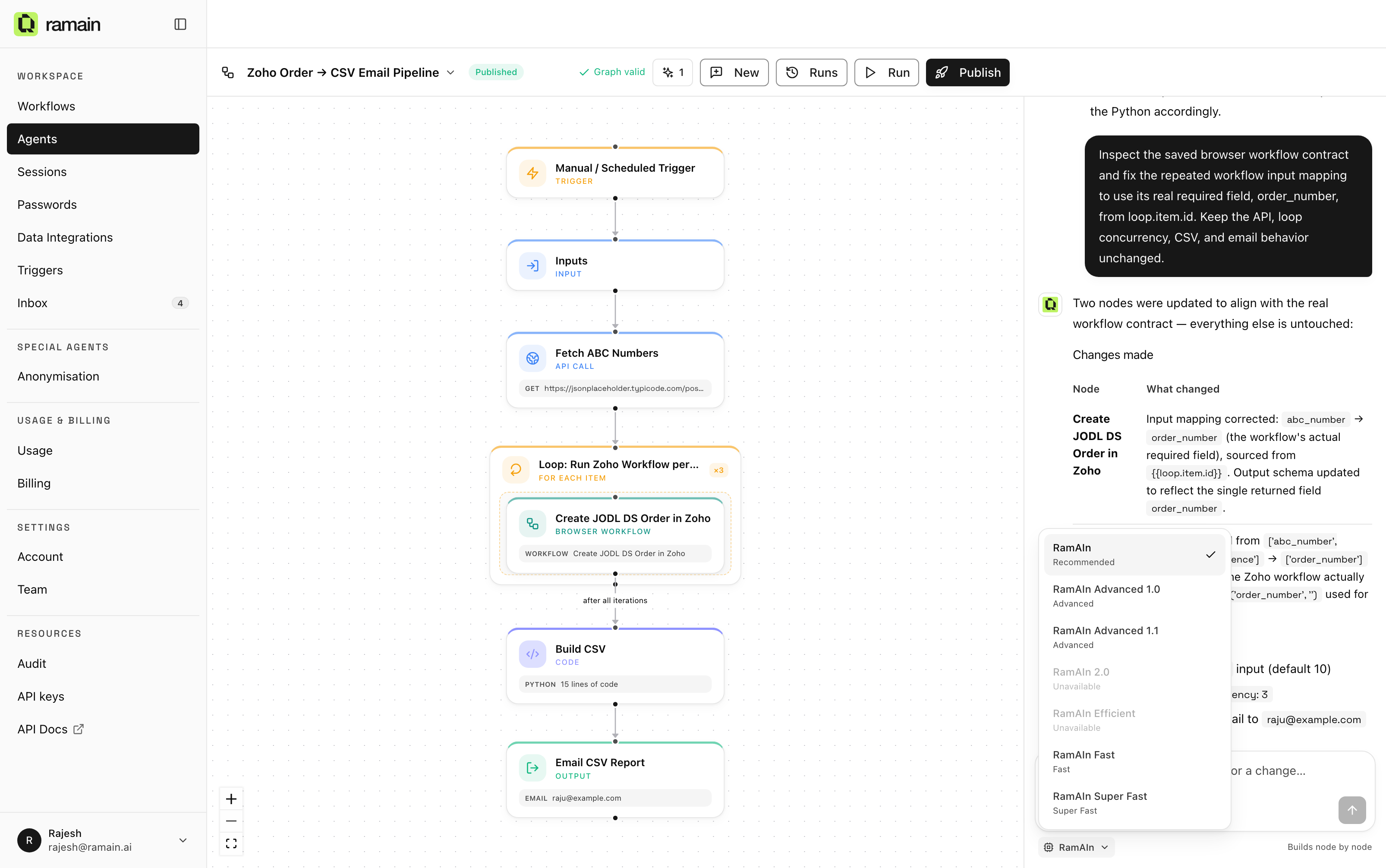Viewport: 1386px width, 868px height.
Task: Send the chat message arrow button
Action: 1351,810
